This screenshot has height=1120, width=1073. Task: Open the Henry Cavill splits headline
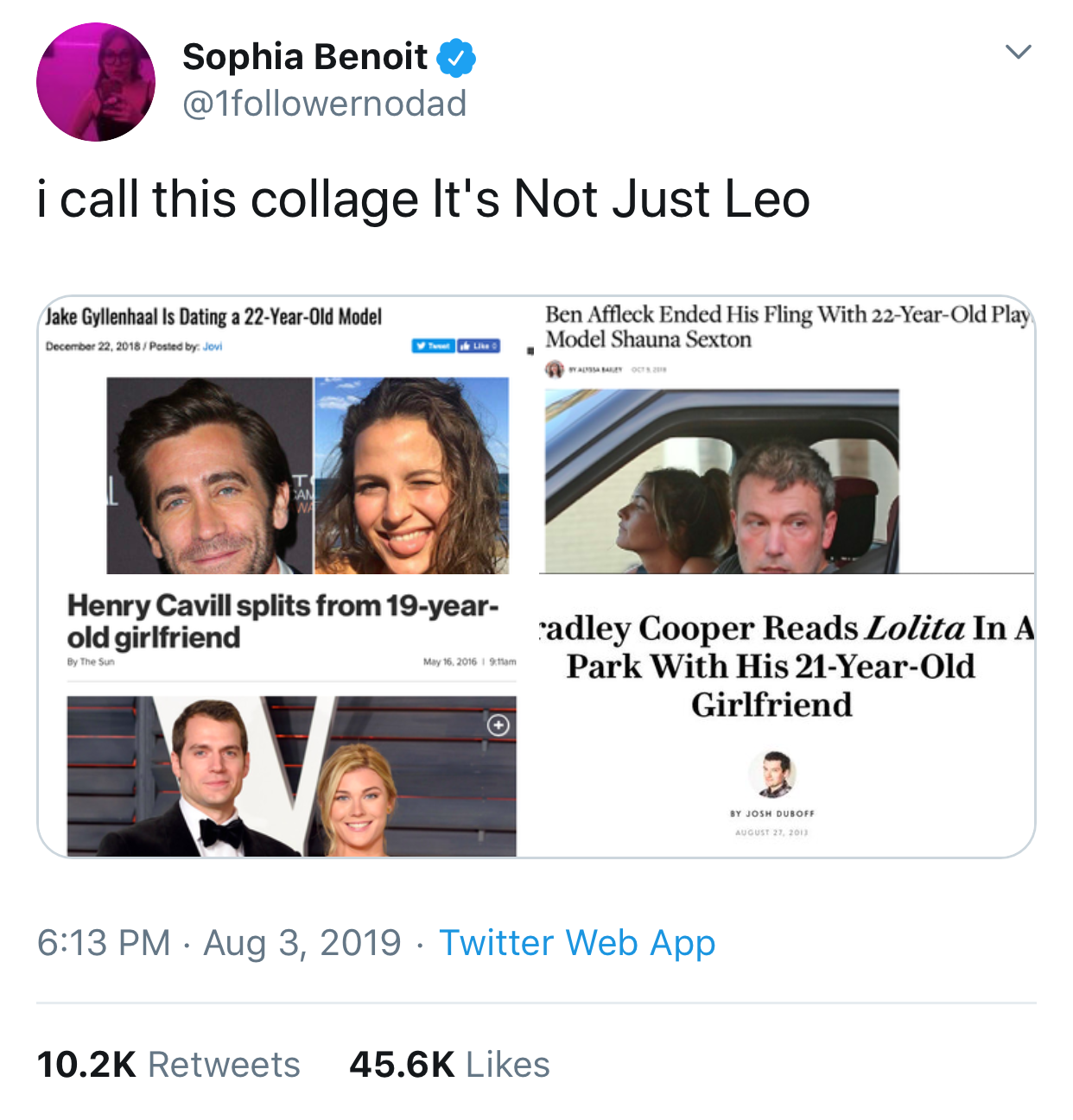point(283,621)
